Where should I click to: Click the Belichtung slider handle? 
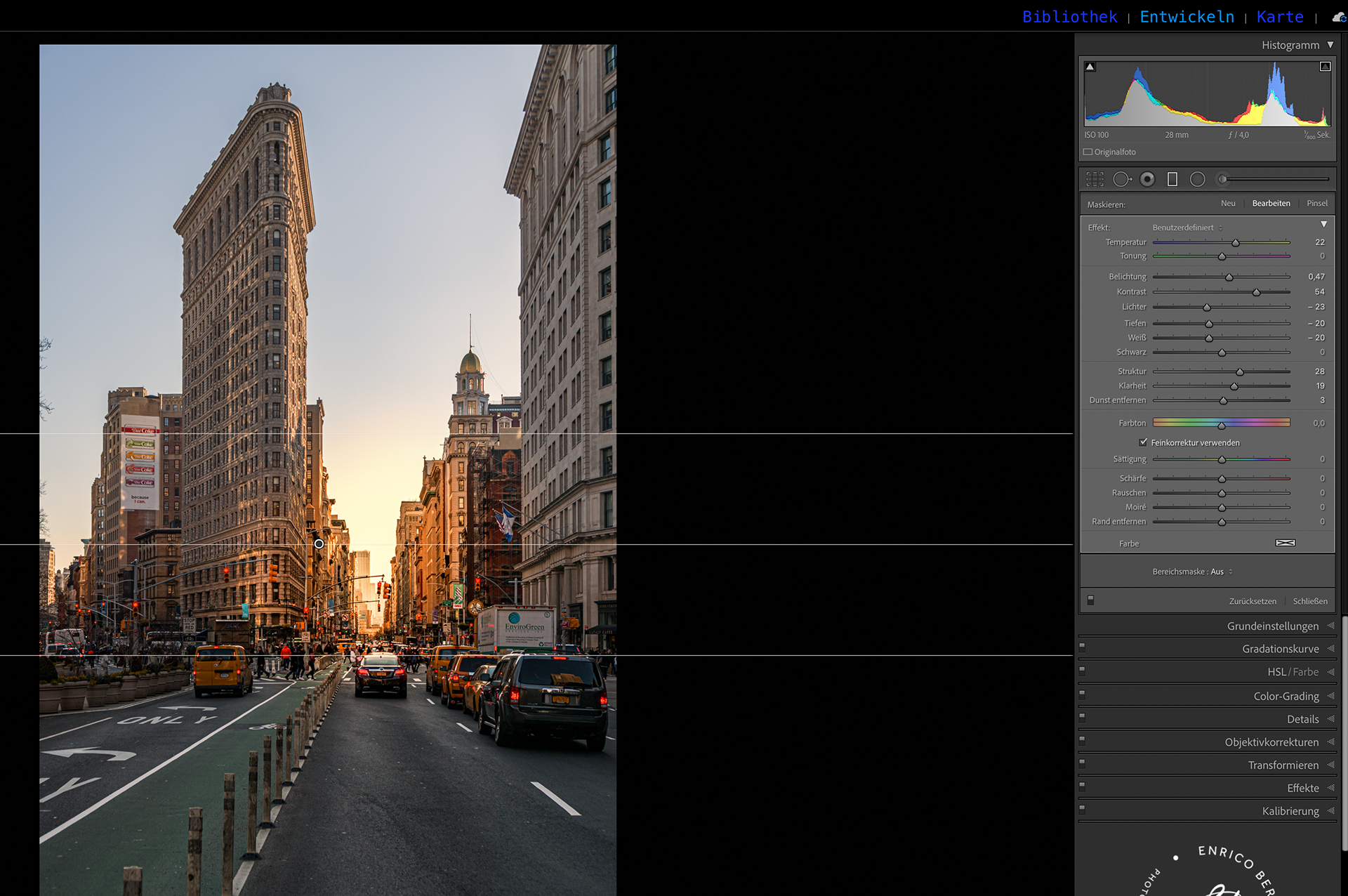tap(1229, 277)
